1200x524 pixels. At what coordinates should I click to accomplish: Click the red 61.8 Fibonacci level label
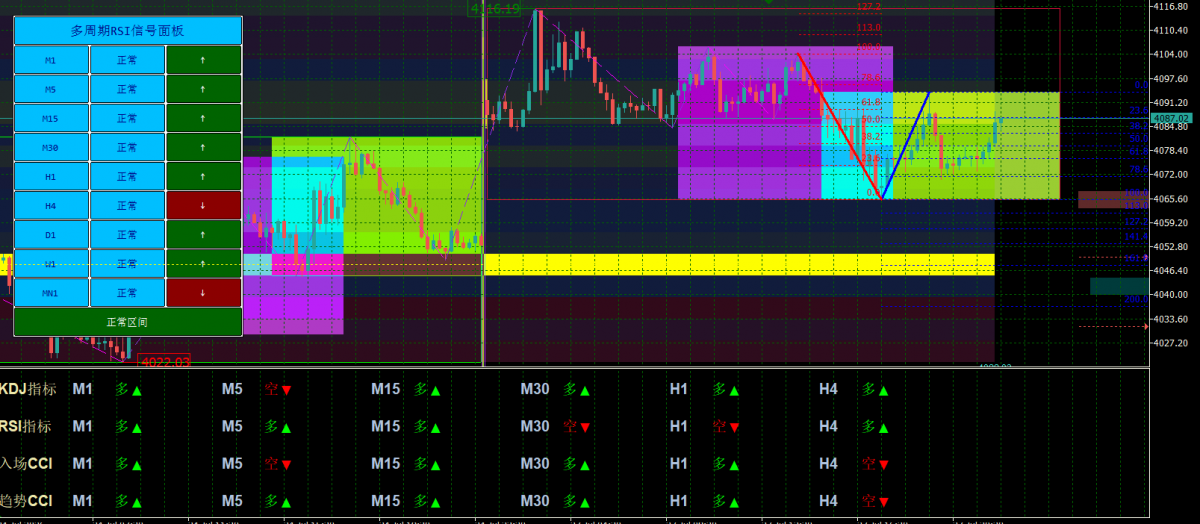[x=870, y=102]
